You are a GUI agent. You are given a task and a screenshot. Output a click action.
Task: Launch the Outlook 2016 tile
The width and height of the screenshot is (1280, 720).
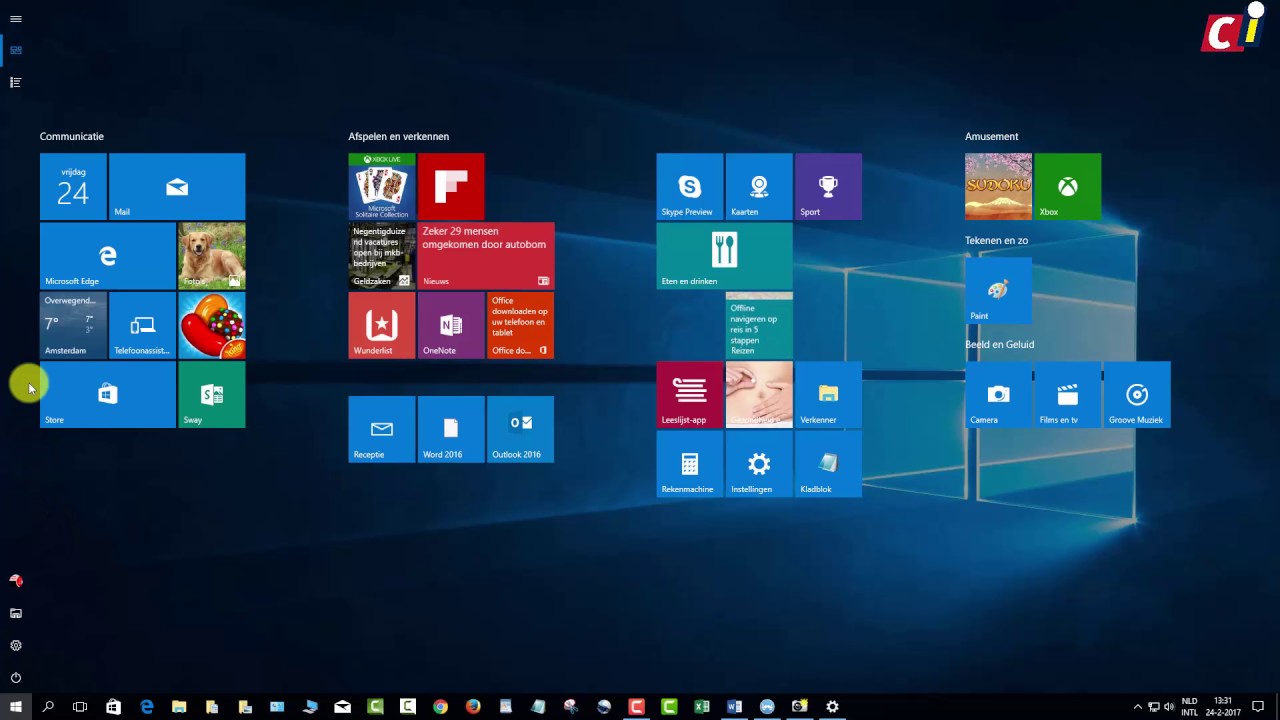(520, 429)
